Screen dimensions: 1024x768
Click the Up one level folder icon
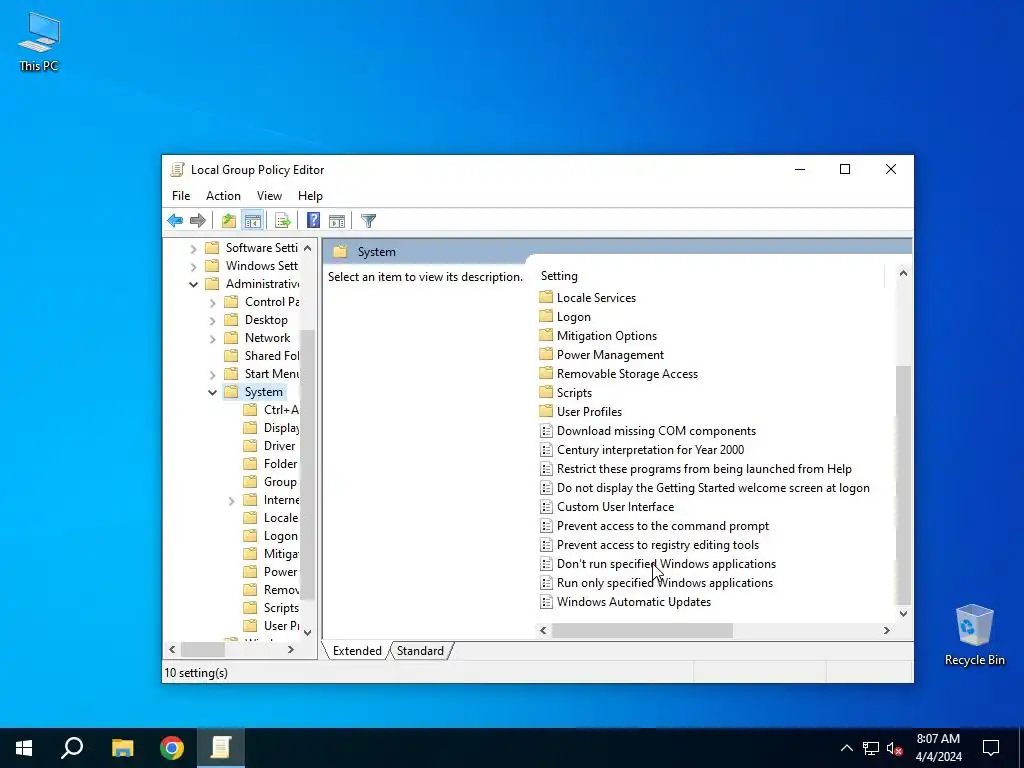pyautogui.click(x=228, y=221)
